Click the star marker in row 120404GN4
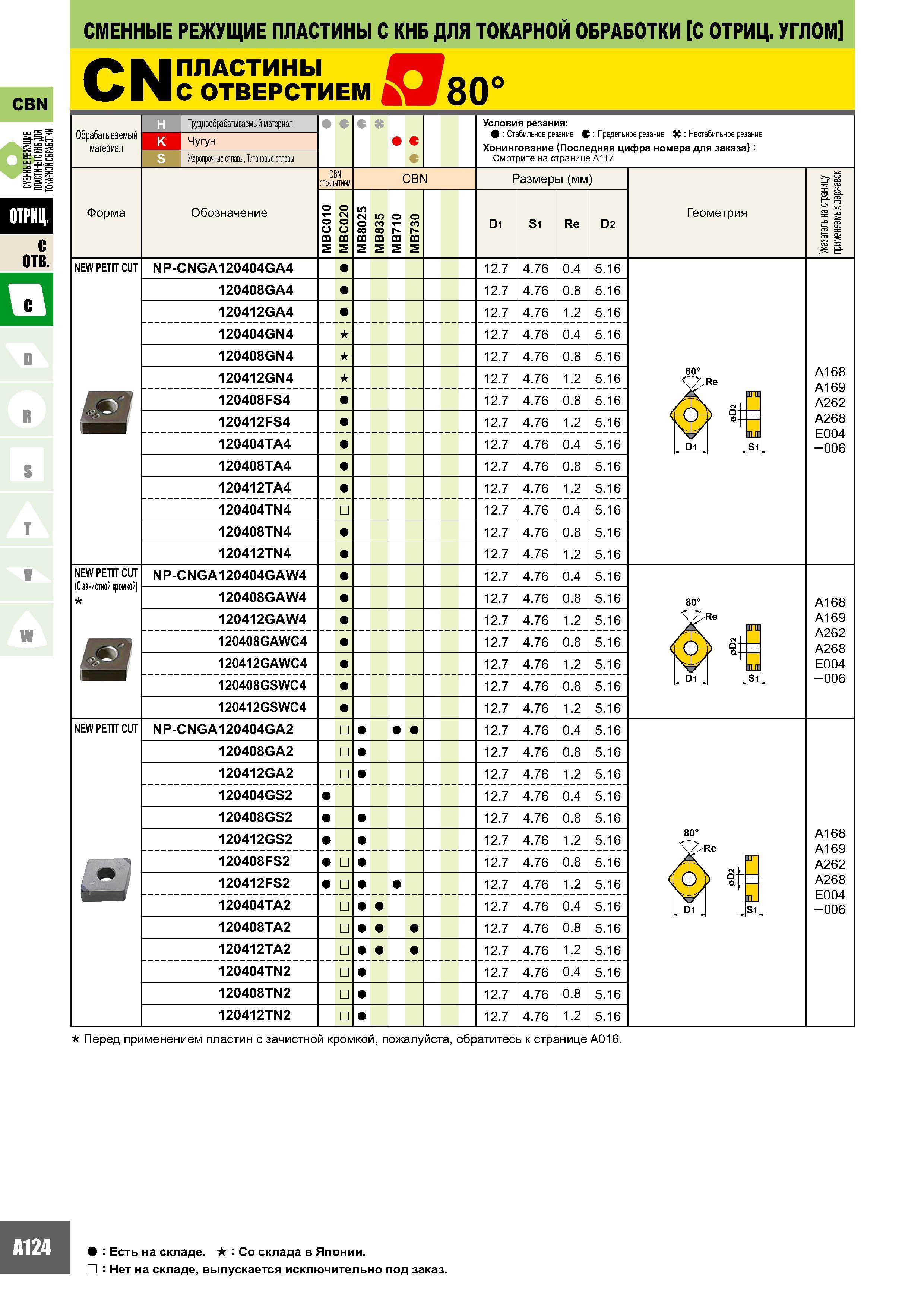Image resolution: width=924 pixels, height=1307 pixels. (x=344, y=334)
